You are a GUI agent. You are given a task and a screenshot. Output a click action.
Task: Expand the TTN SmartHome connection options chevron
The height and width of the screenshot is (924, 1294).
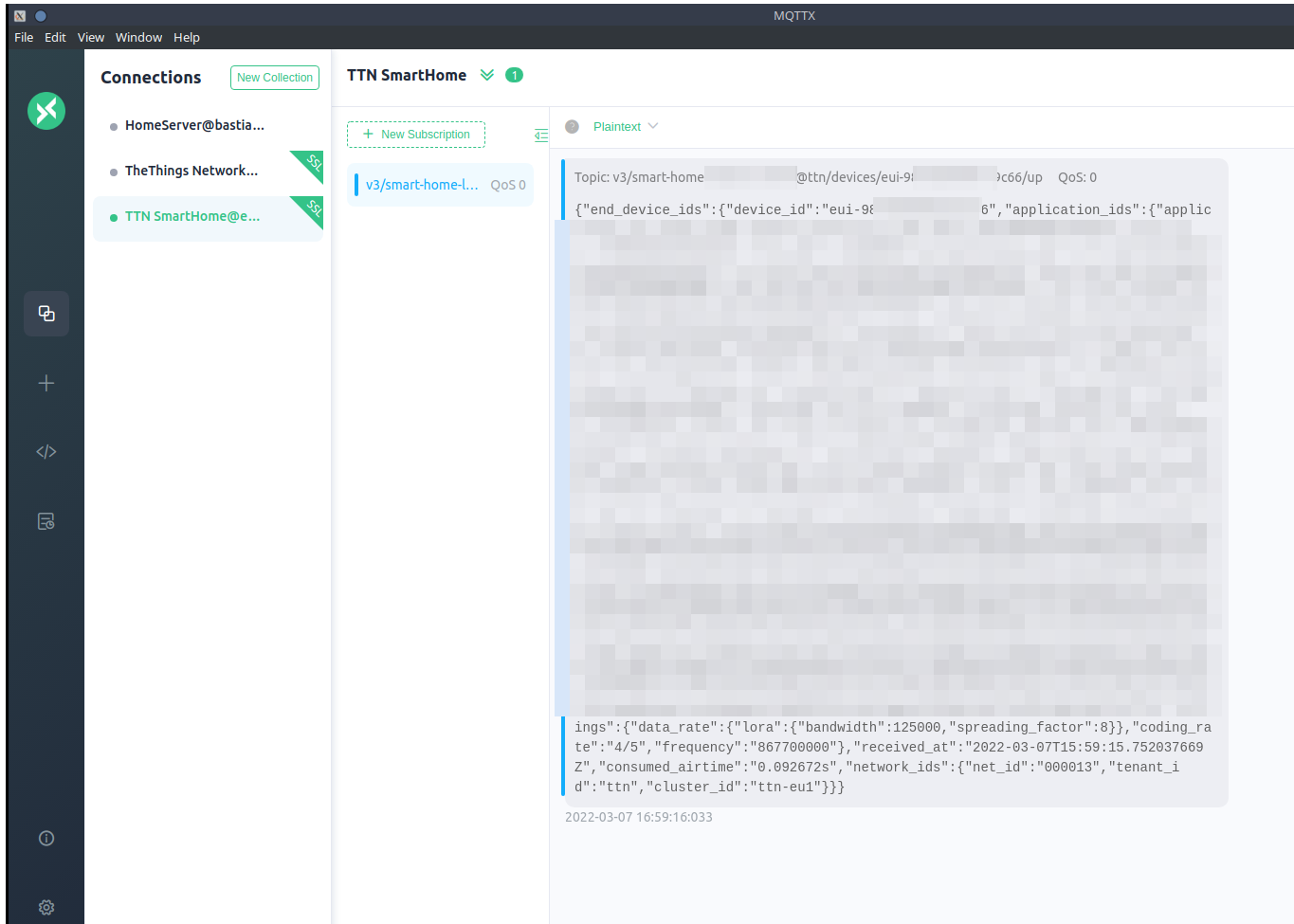[x=486, y=74]
